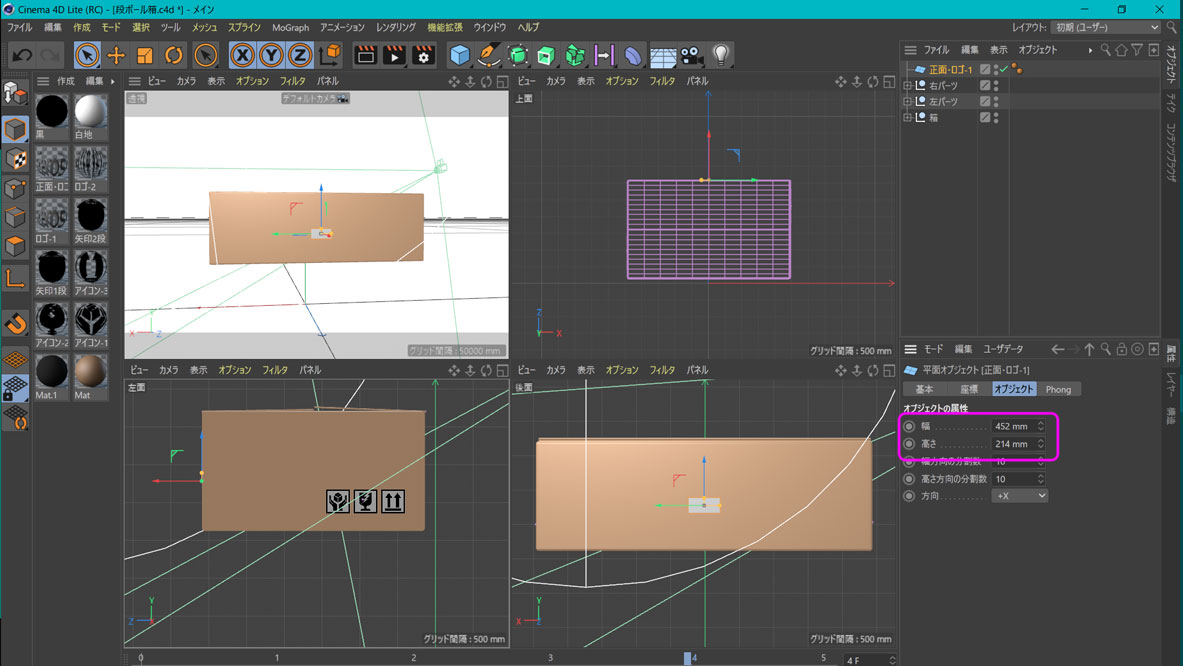
Task: Select the Rotate tool
Action: point(174,55)
